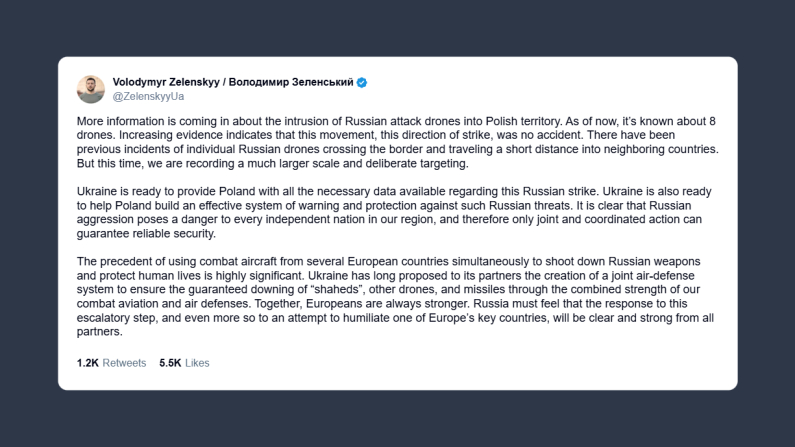Click the "5.5K" likes count number
Image resolution: width=795 pixels, height=447 pixels.
coord(169,363)
